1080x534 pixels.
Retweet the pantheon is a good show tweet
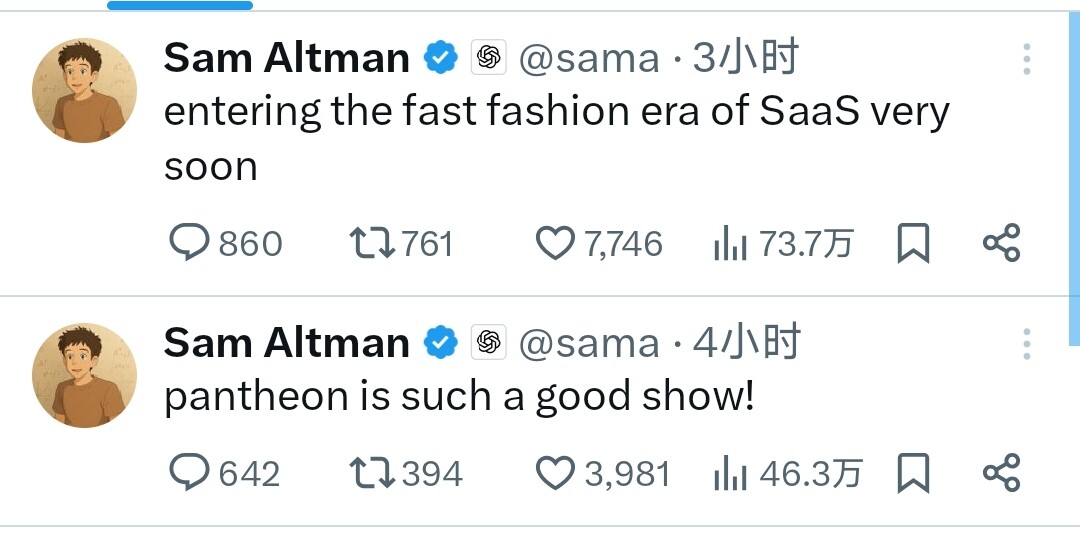406,473
